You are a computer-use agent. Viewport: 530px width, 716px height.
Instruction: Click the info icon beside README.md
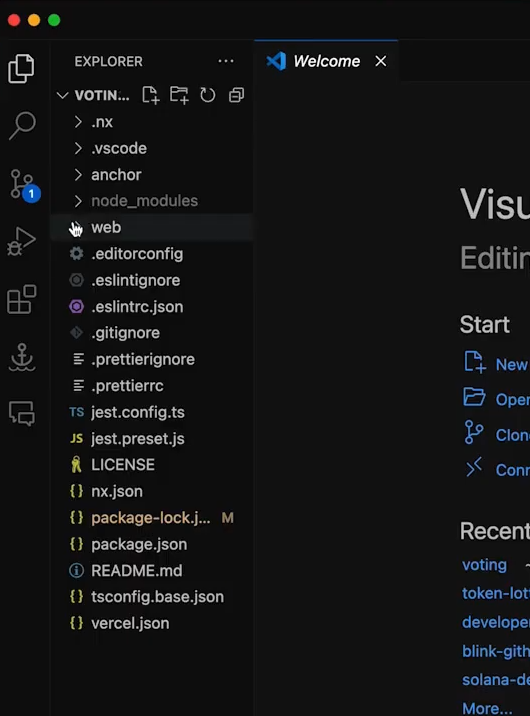tap(76, 570)
